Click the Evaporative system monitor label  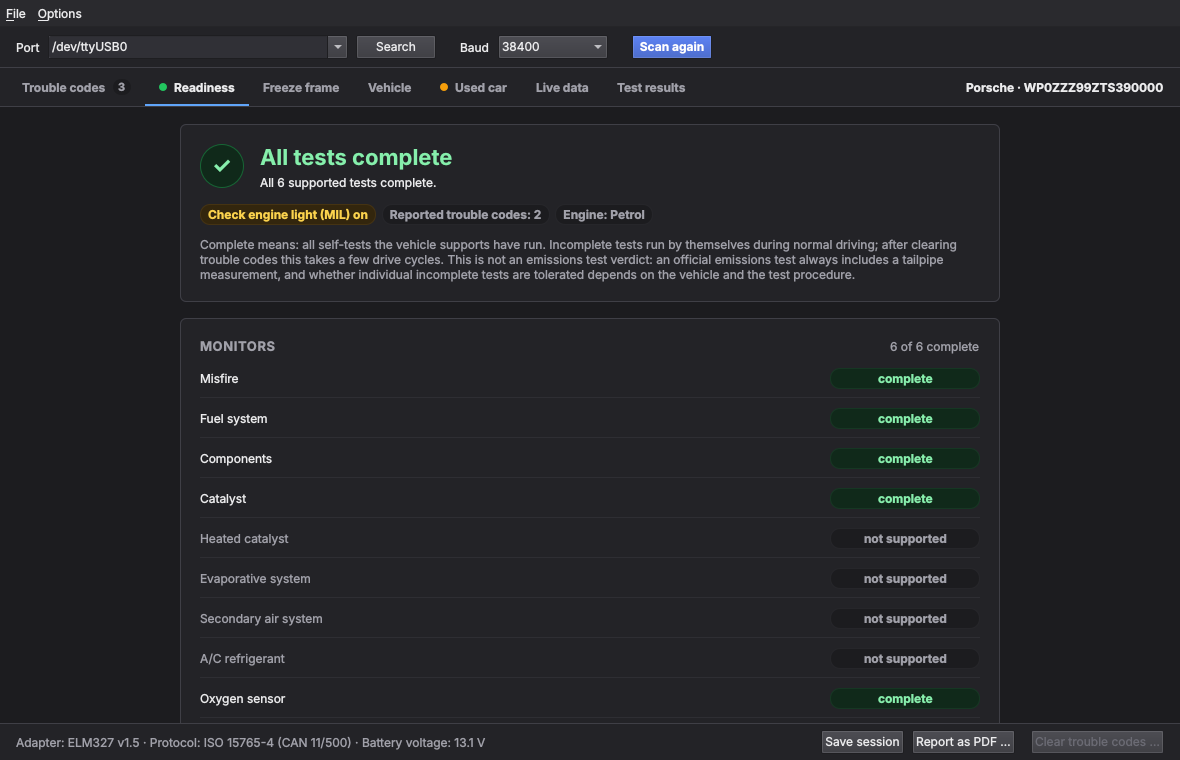(x=255, y=579)
